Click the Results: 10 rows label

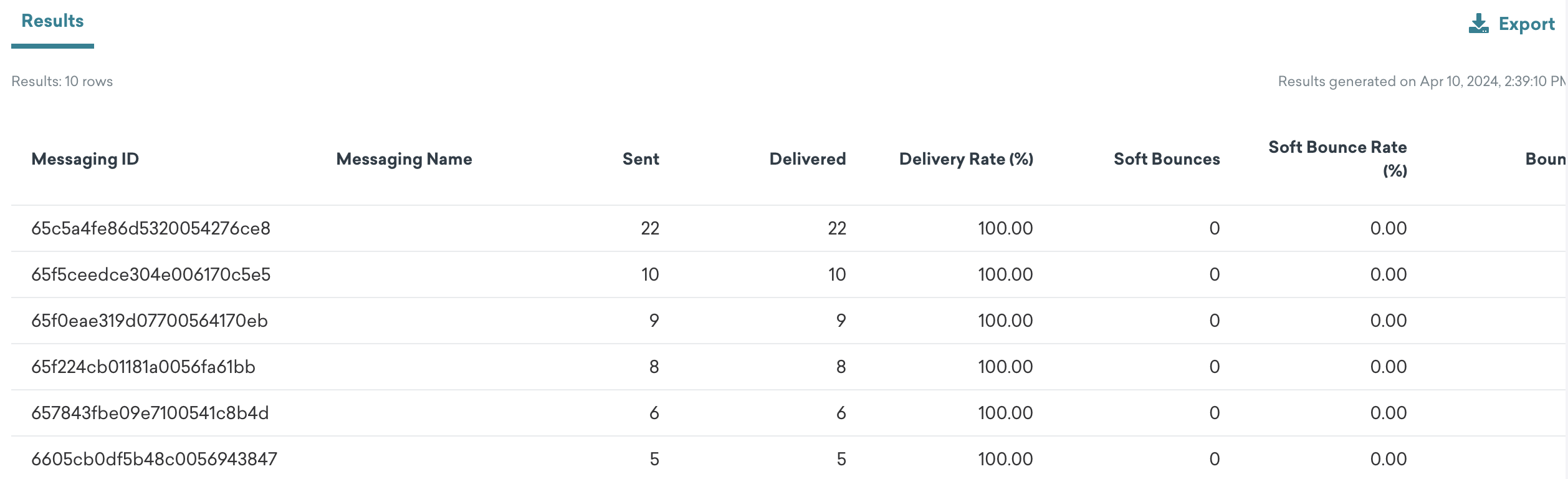(x=62, y=82)
